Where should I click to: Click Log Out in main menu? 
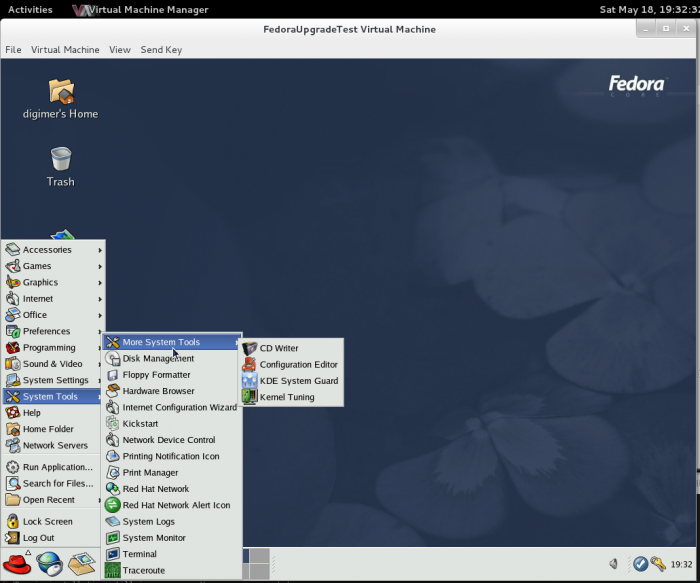pyautogui.click(x=38, y=538)
